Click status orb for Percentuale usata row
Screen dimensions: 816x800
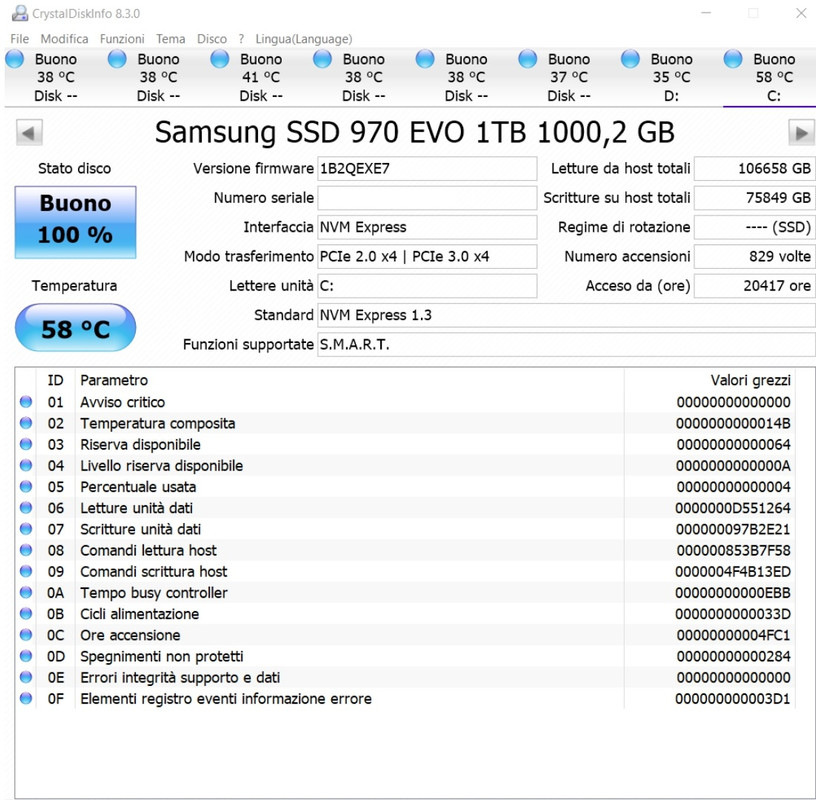(26, 487)
